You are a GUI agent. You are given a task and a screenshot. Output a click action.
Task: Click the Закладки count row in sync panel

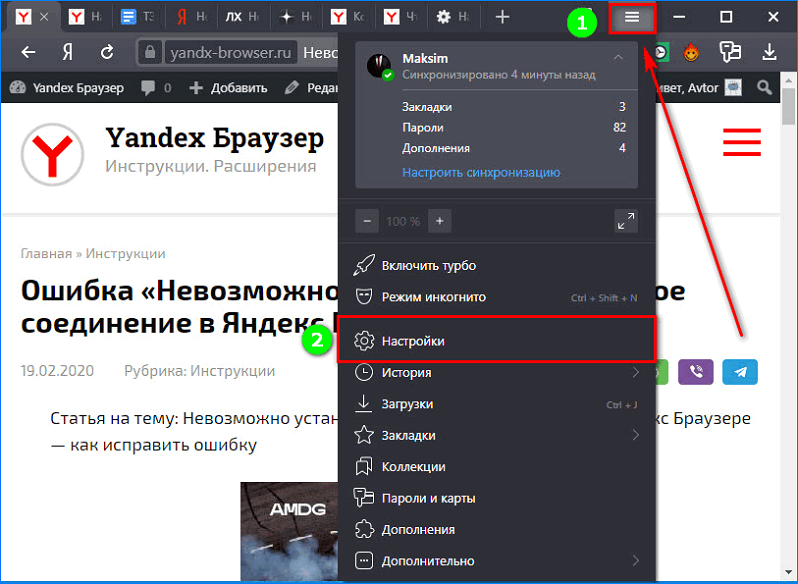(514, 107)
